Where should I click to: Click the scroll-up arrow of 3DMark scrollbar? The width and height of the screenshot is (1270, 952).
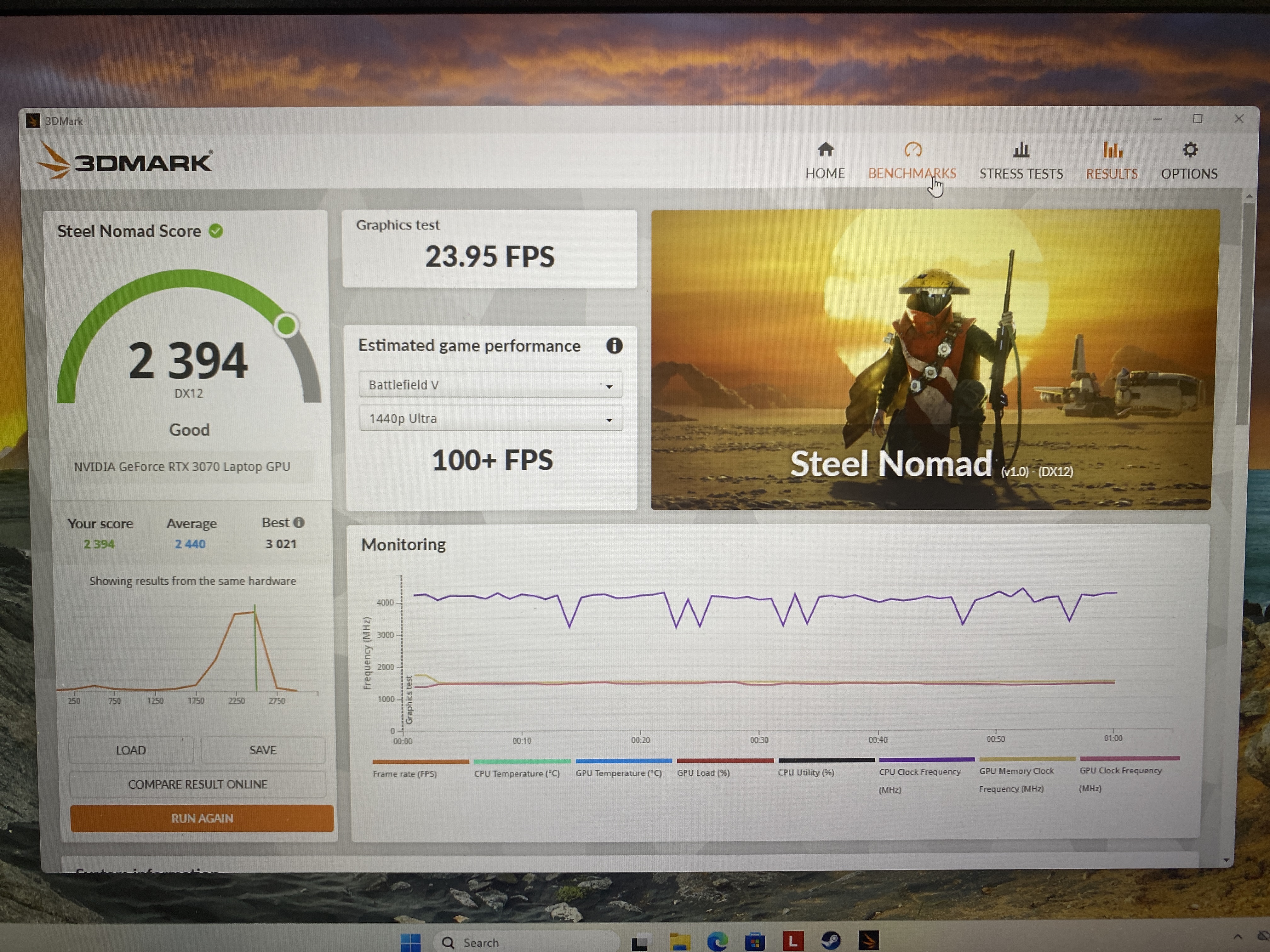coord(1249,196)
